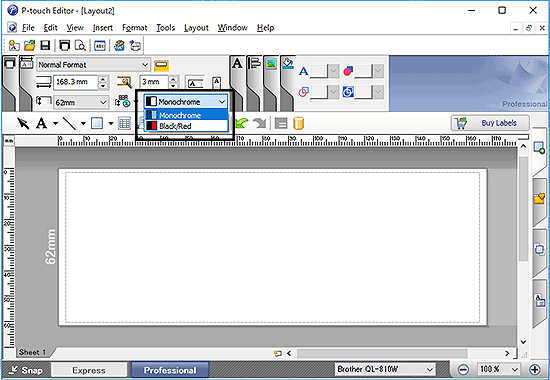The image size is (550, 380).
Task: Open the fill color swatch dropdown
Action: 378,71
